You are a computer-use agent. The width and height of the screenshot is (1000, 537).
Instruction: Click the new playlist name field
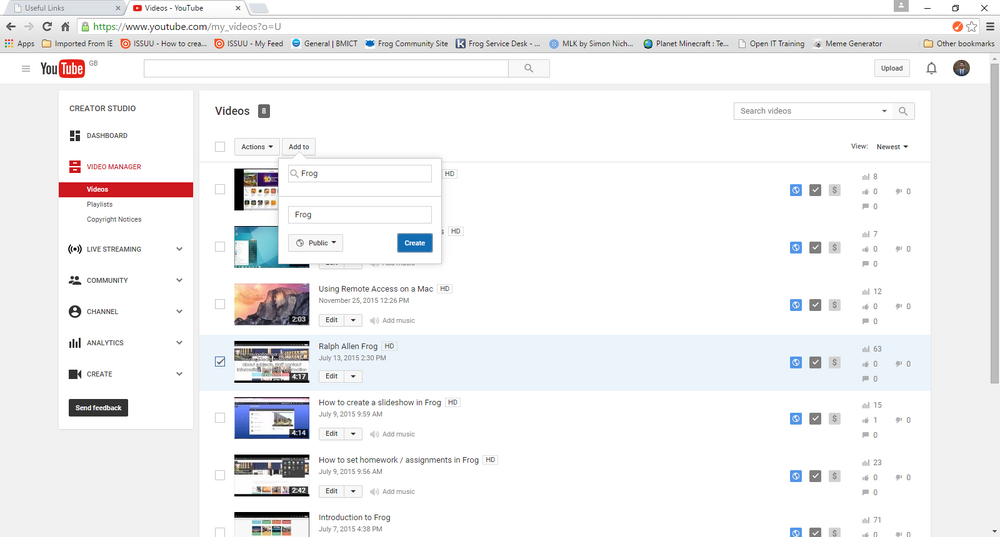[360, 215]
